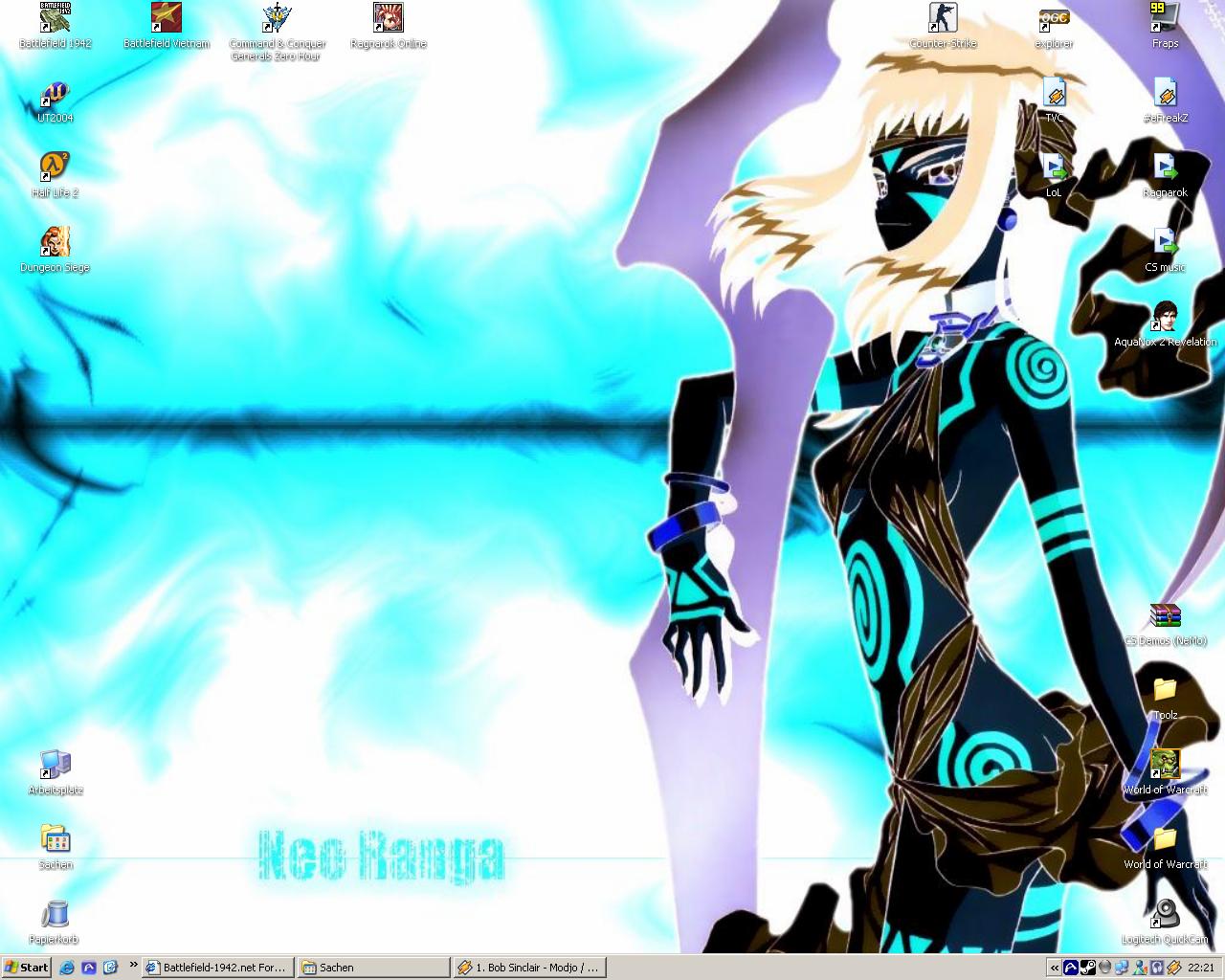Viewport: 1225px width, 980px height.
Task: Open the Ragnarok Online game shortcut
Action: (389, 26)
